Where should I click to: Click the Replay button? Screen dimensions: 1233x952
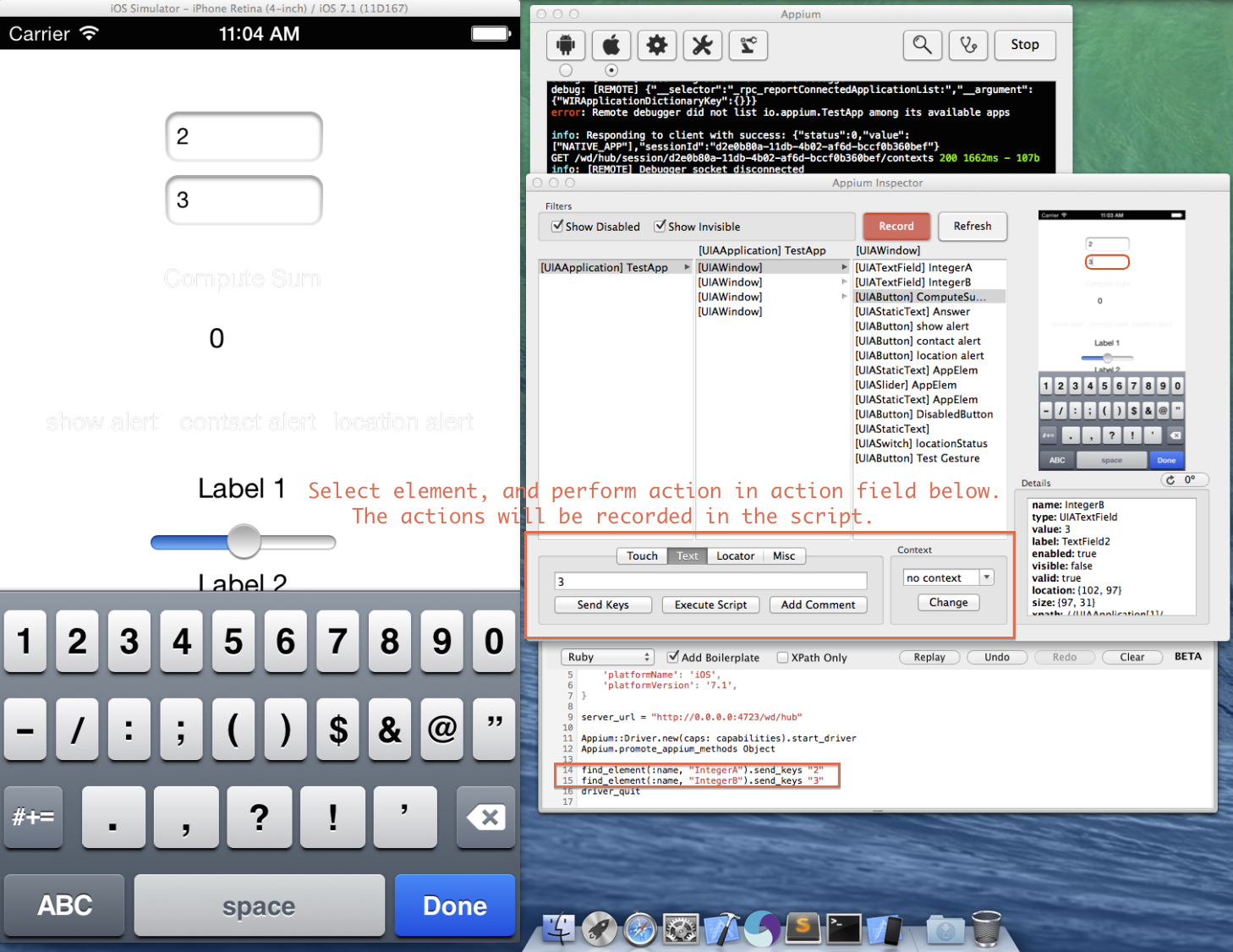coord(929,657)
